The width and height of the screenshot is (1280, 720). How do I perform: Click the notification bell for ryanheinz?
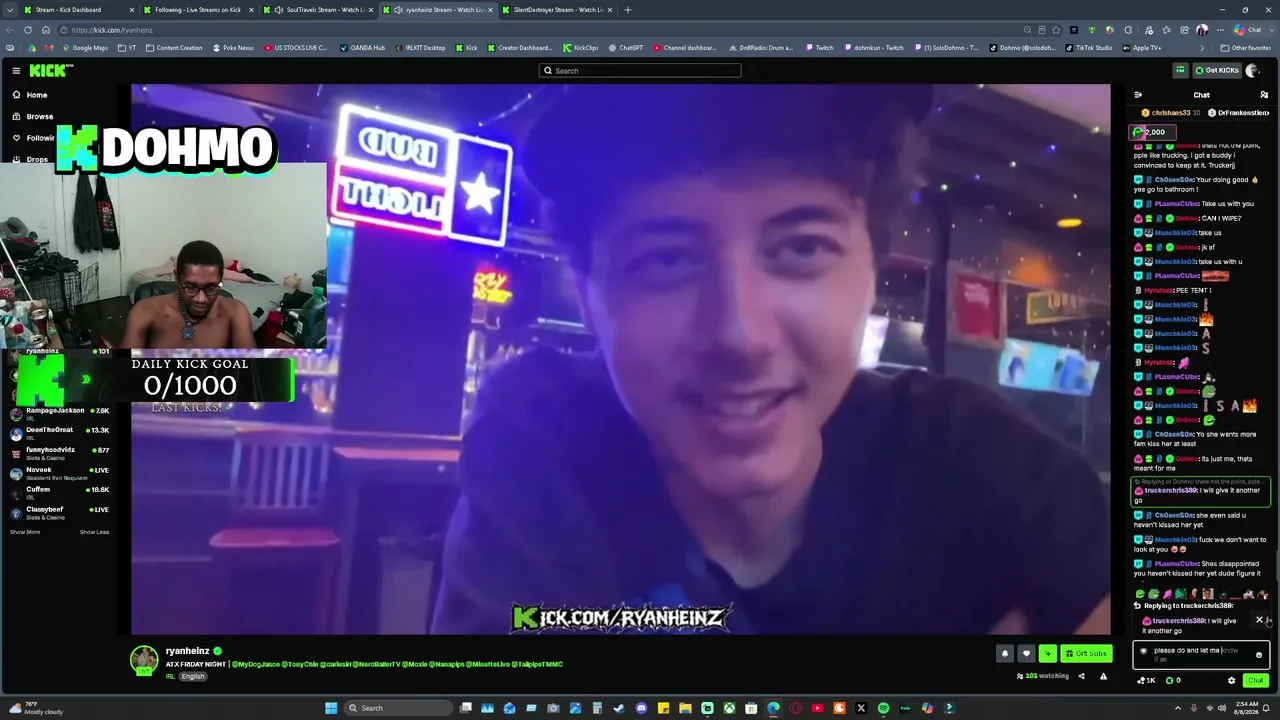1005,653
